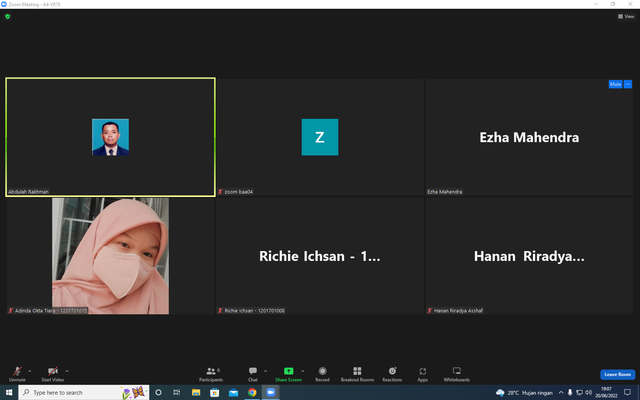Open the weather widget showing 28°C
This screenshot has height=400, width=640.
pyautogui.click(x=524, y=393)
